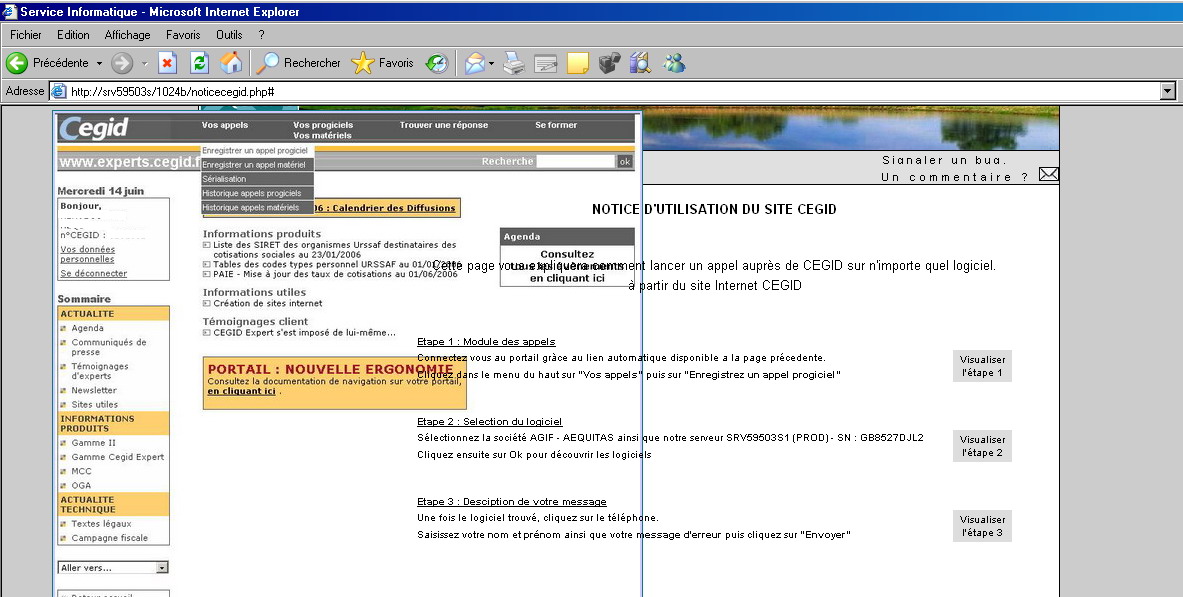Open the forward button history dropdown arrow
The height and width of the screenshot is (597, 1183).
[x=144, y=63]
